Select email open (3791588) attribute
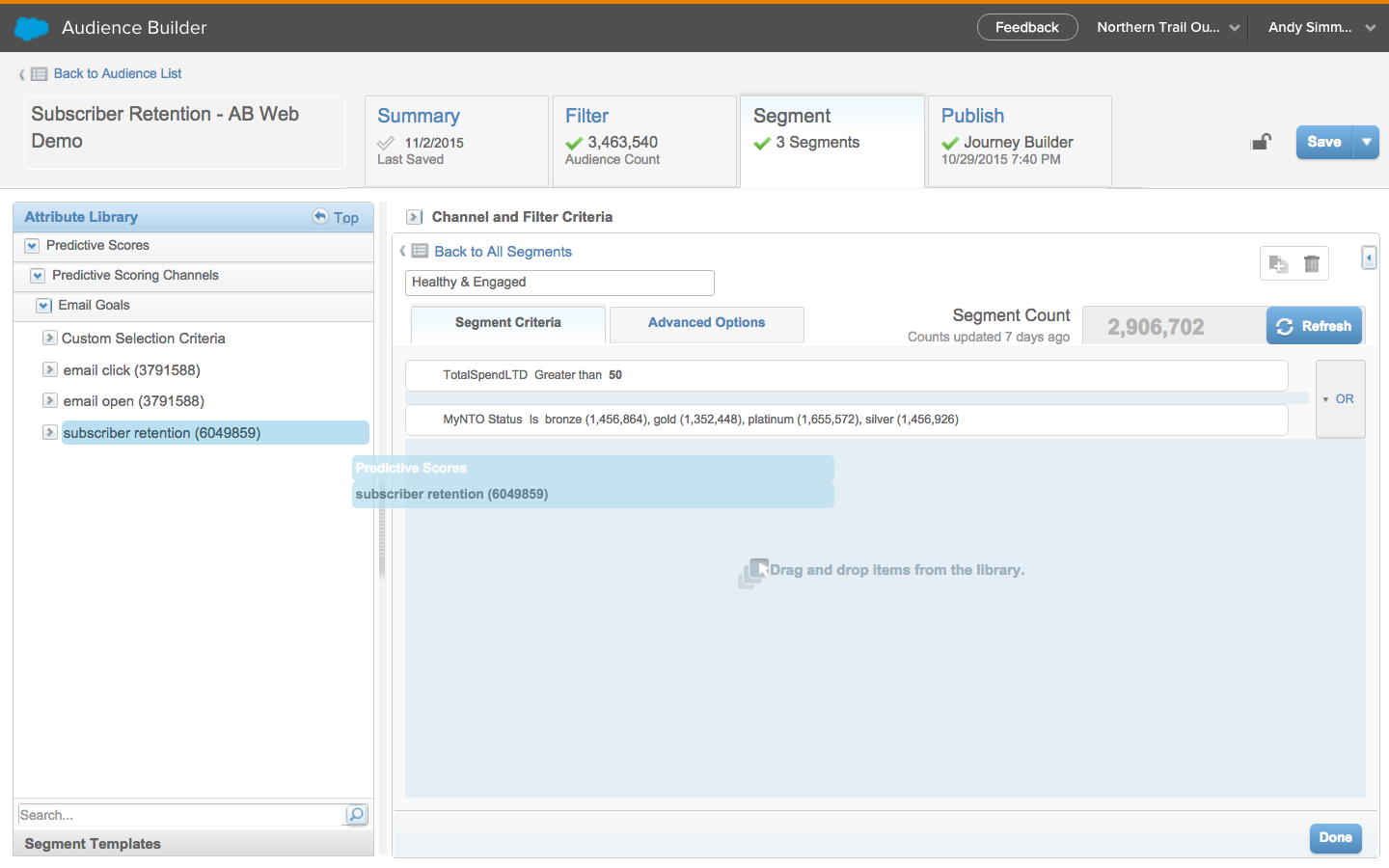Viewport: 1389px width, 868px height. coord(134,401)
